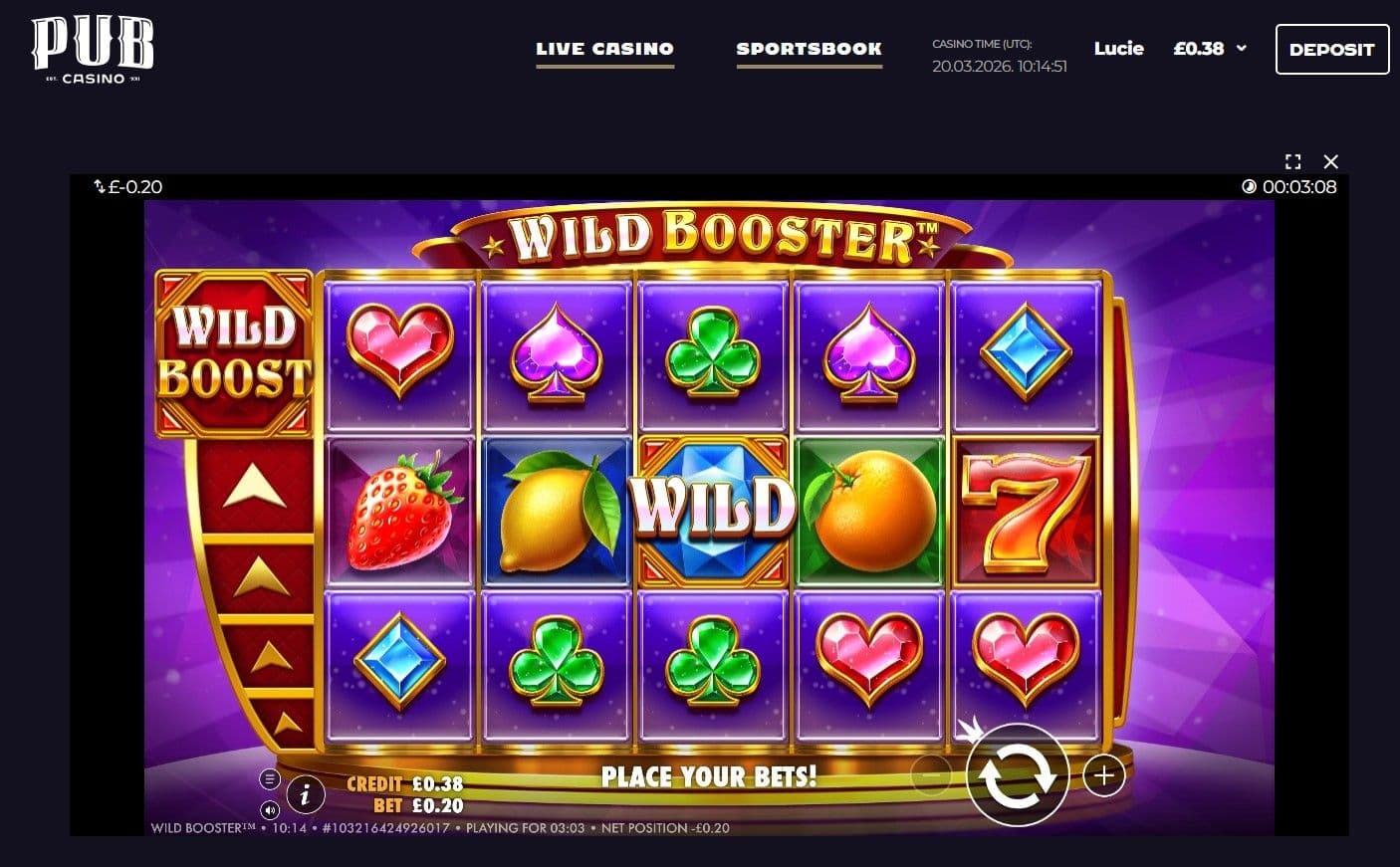Decrease the bet with the minus button
The image size is (1400, 867).
(x=931, y=775)
